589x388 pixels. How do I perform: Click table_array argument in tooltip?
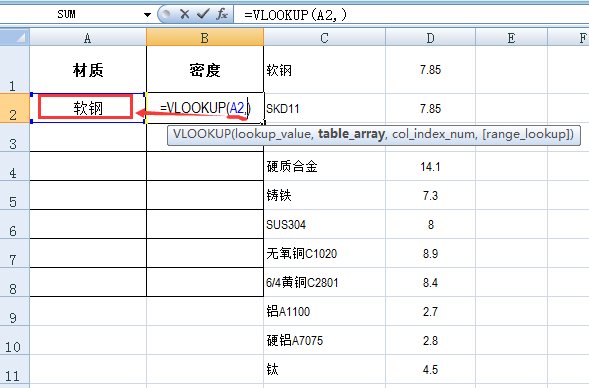point(352,134)
